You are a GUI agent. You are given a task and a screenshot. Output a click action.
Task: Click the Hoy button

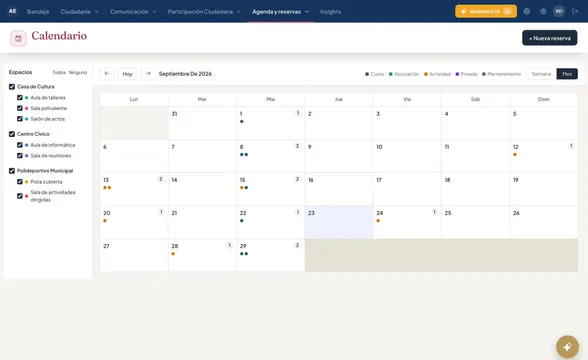[128, 74]
